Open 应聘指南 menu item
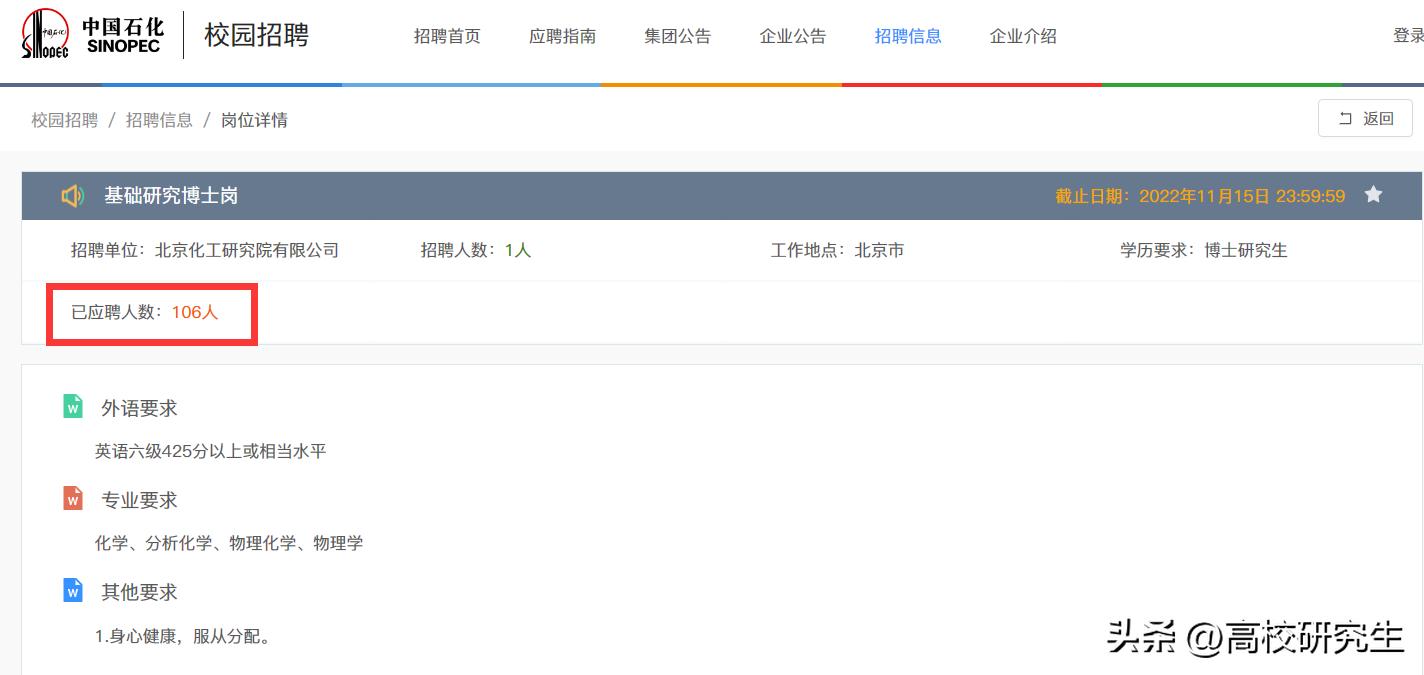The width and height of the screenshot is (1424, 675). [x=562, y=36]
